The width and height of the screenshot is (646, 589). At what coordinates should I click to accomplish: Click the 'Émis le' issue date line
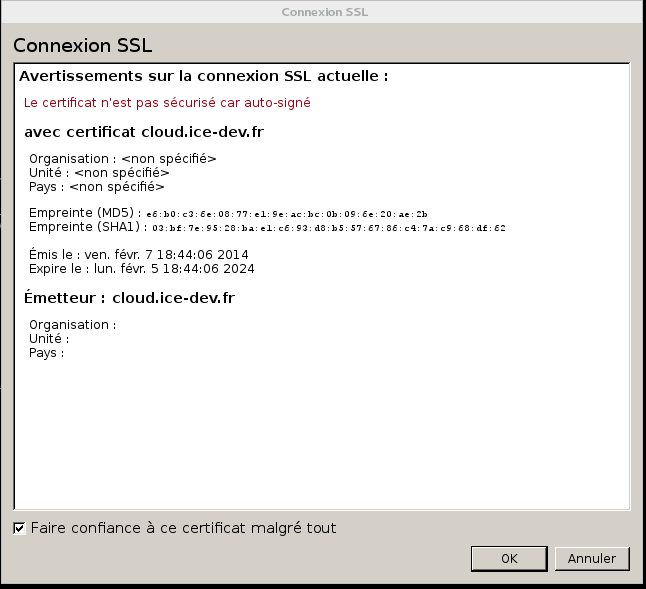139,255
